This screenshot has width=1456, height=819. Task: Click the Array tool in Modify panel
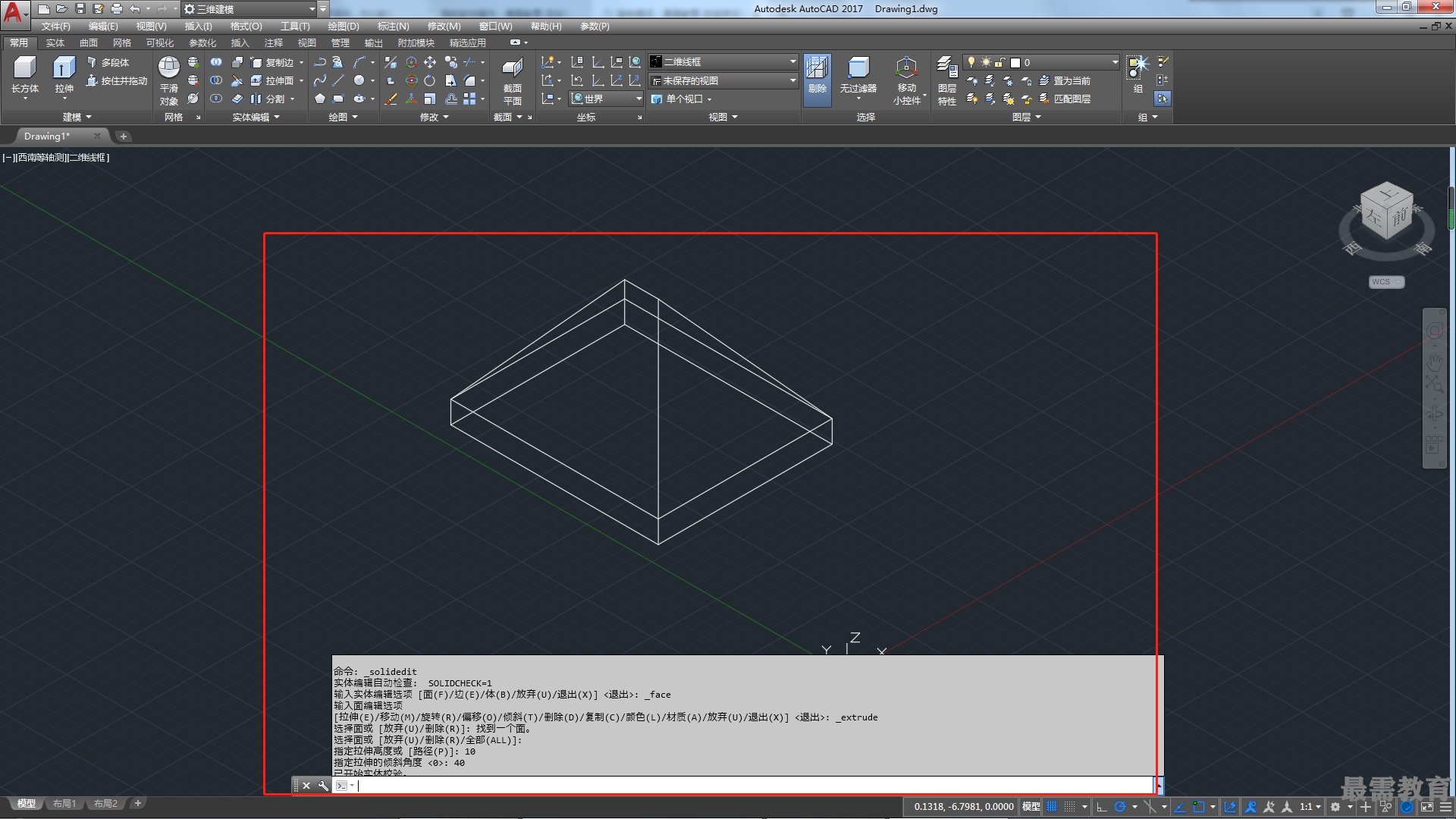tap(469, 99)
